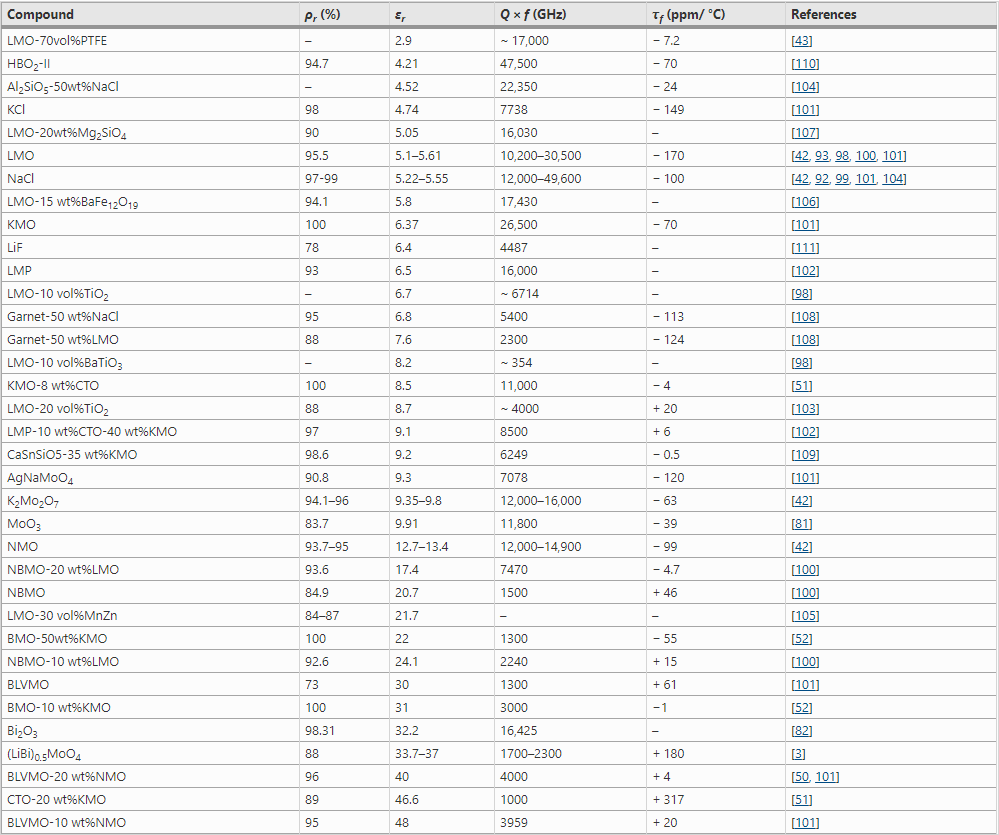Open reference [104] in the Al2SiO5-50wt%NaCl row
This screenshot has width=999, height=835.
805,87
